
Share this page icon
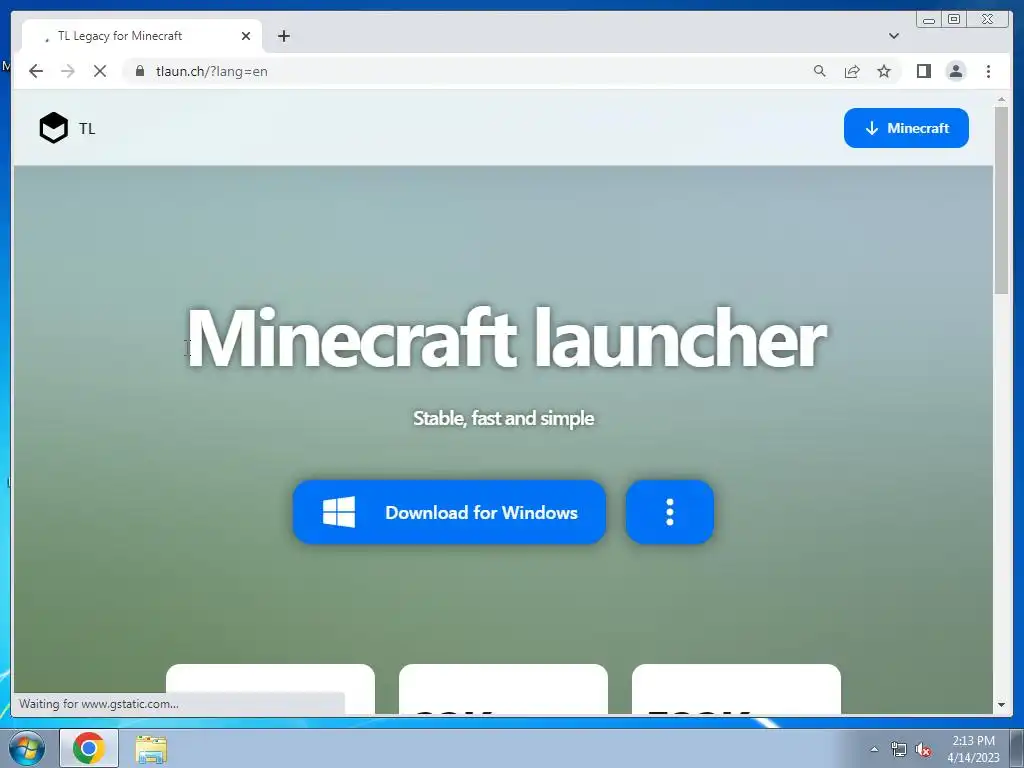tap(852, 71)
